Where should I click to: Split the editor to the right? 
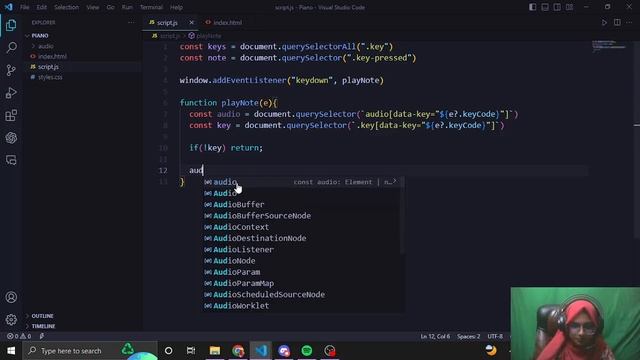tap(617, 22)
